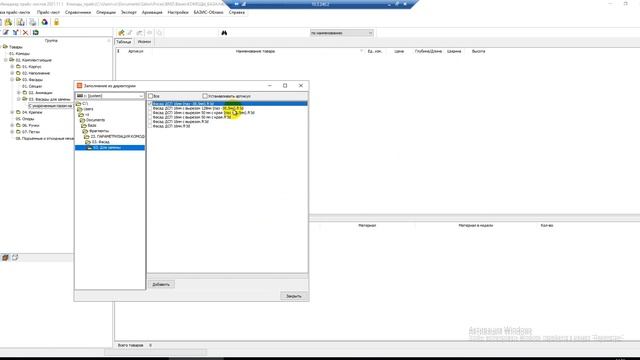640x360 pixels.
Task: Click the Наименование товара column header
Action: [255, 51]
